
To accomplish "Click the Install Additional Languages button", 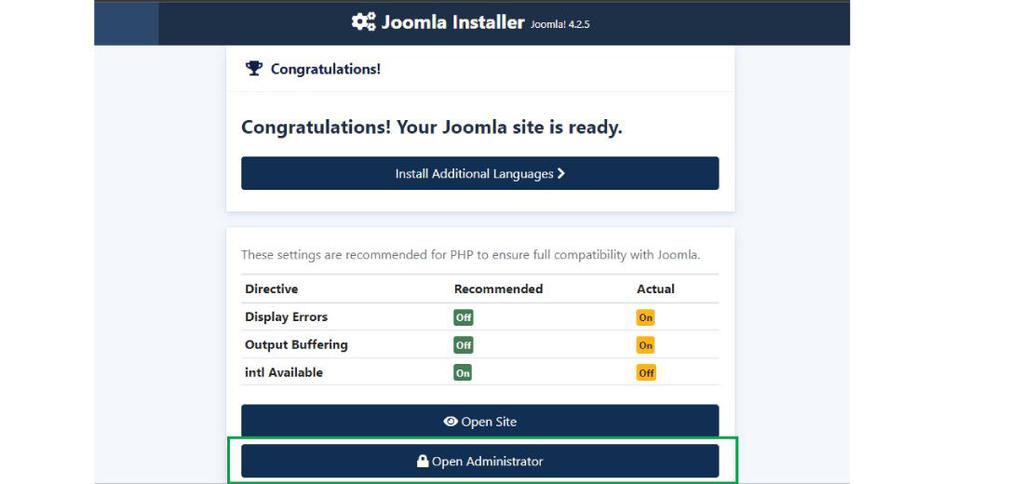I will (x=480, y=173).
